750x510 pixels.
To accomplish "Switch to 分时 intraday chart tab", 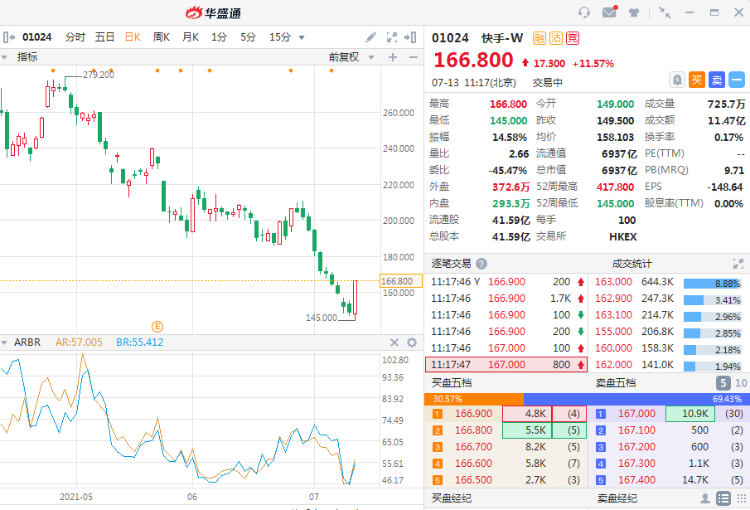I will coord(75,37).
